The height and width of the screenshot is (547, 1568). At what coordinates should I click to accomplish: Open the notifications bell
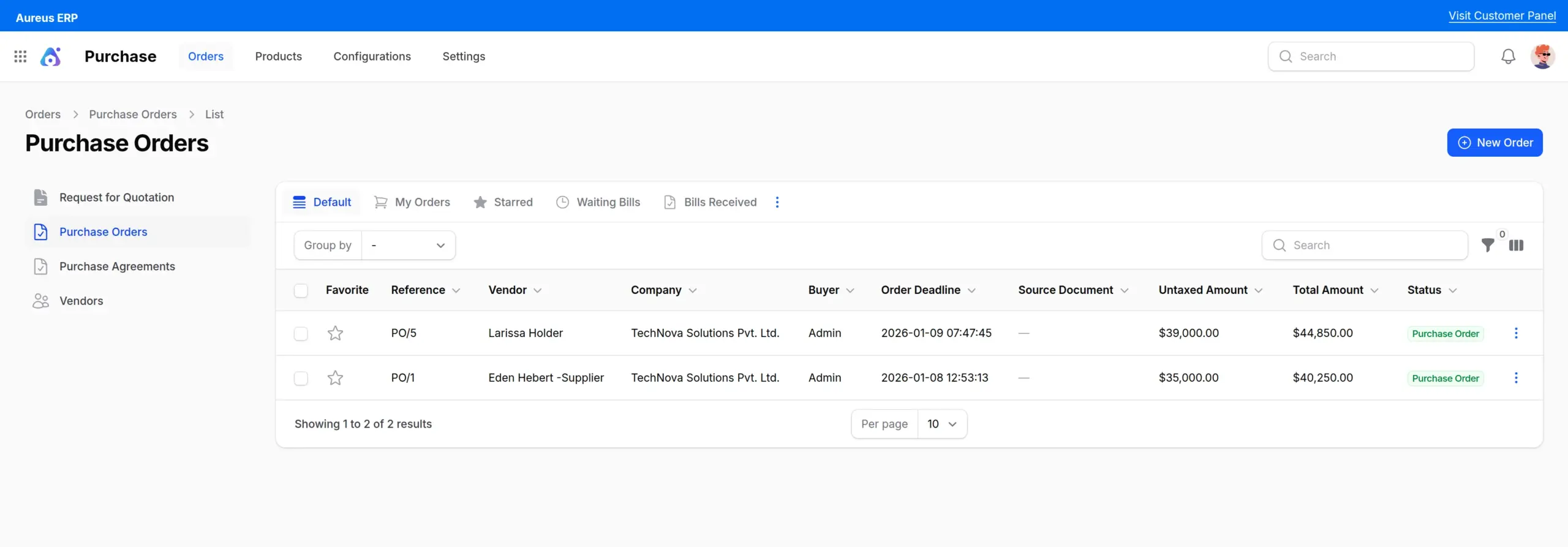pyautogui.click(x=1508, y=56)
